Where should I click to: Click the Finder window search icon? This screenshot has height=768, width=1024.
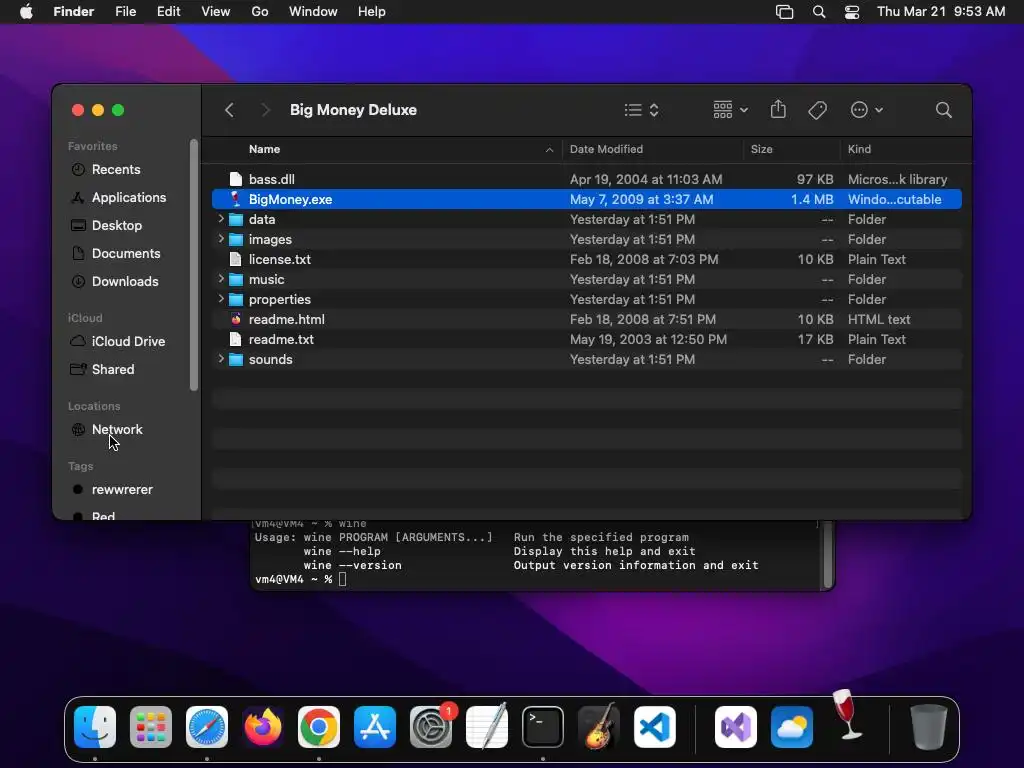[943, 110]
